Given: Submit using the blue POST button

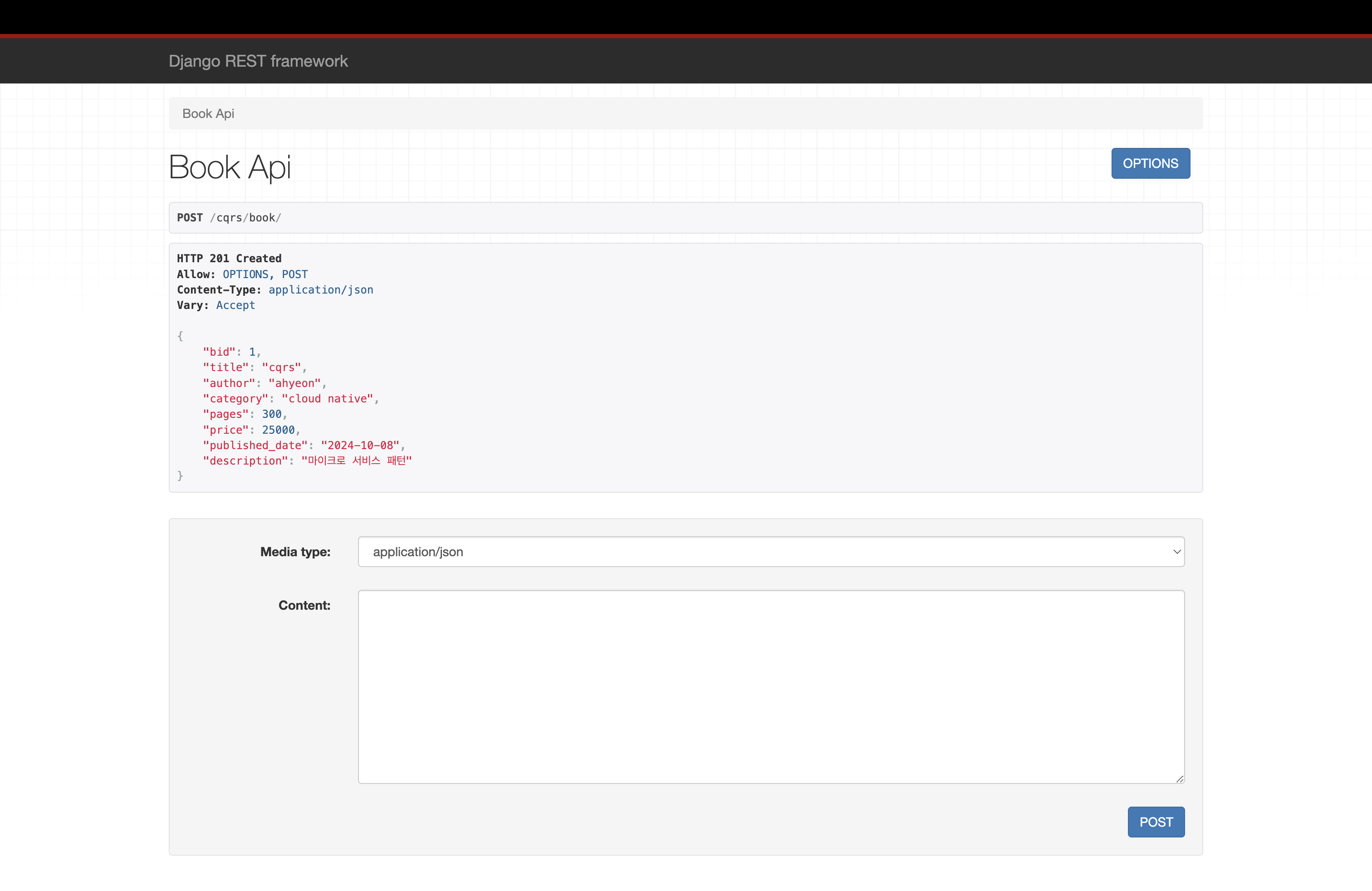Looking at the screenshot, I should point(1155,821).
